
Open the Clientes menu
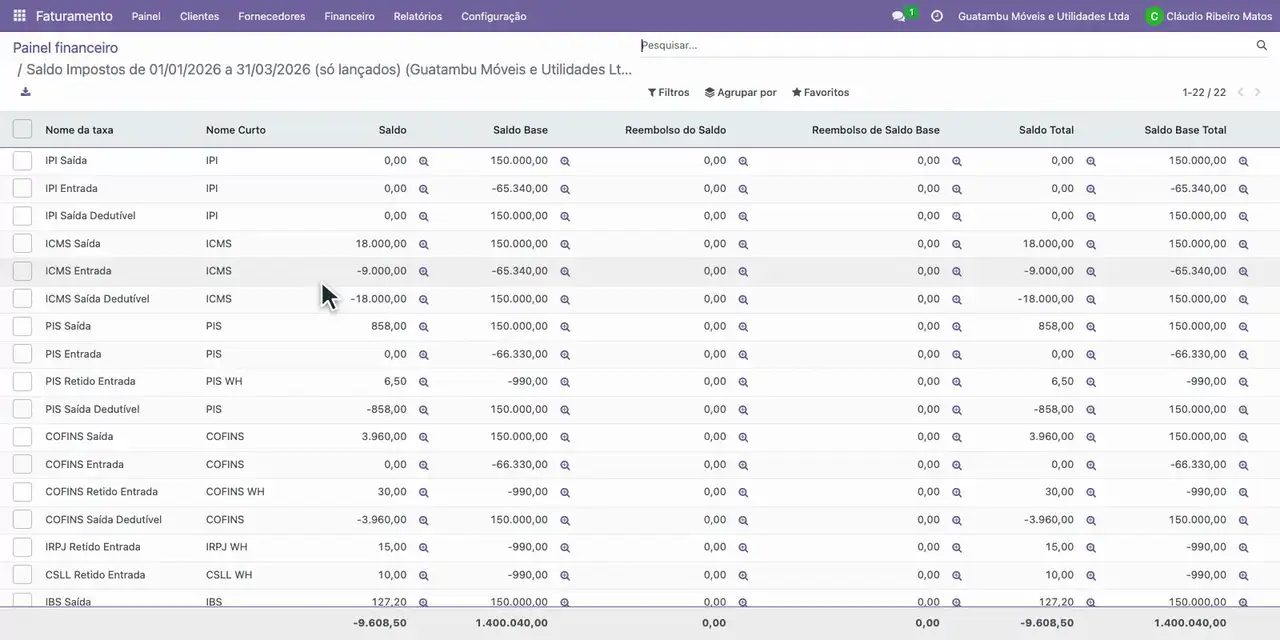pos(199,16)
